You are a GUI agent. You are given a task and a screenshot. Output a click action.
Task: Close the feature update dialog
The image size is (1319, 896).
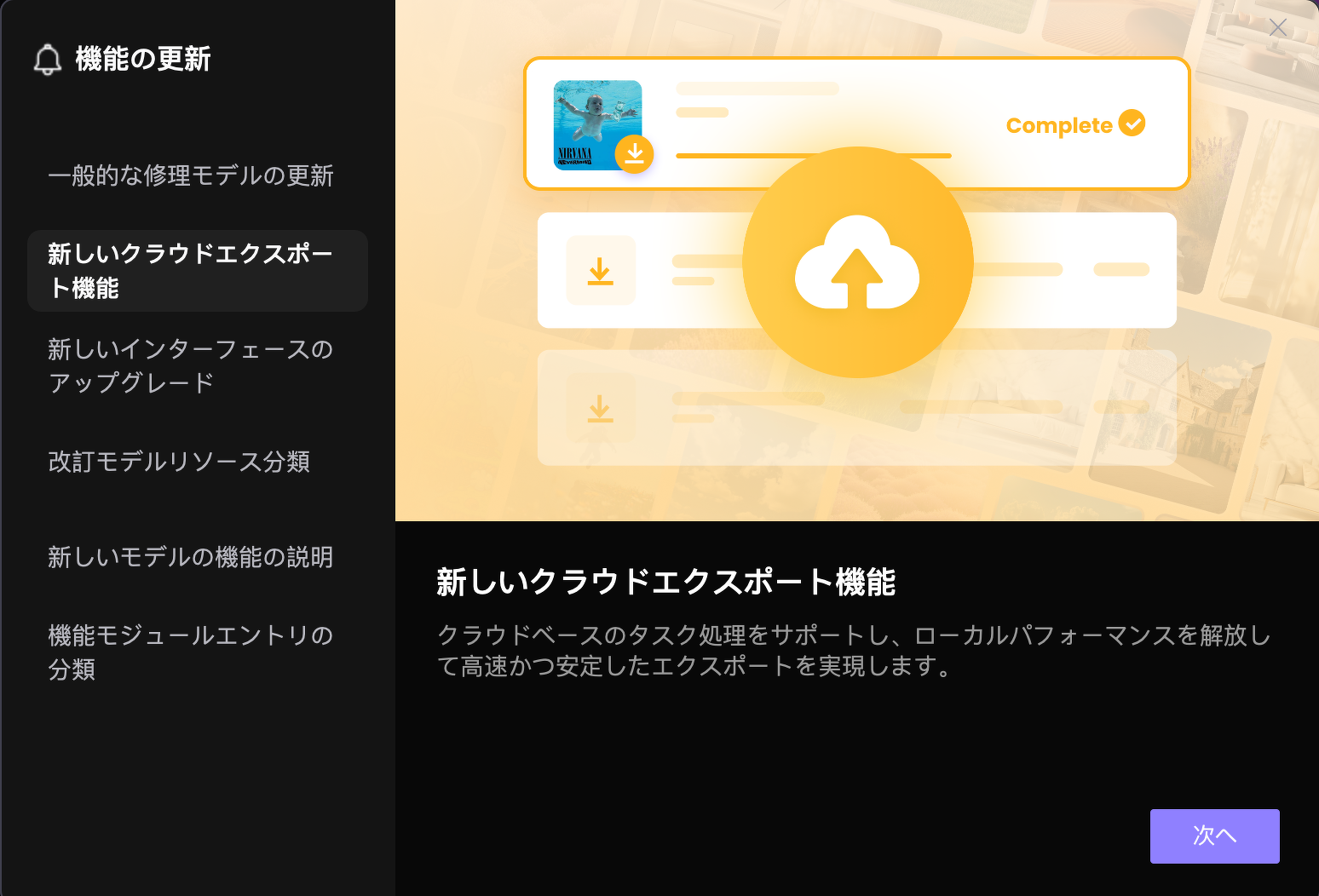tap(1277, 27)
